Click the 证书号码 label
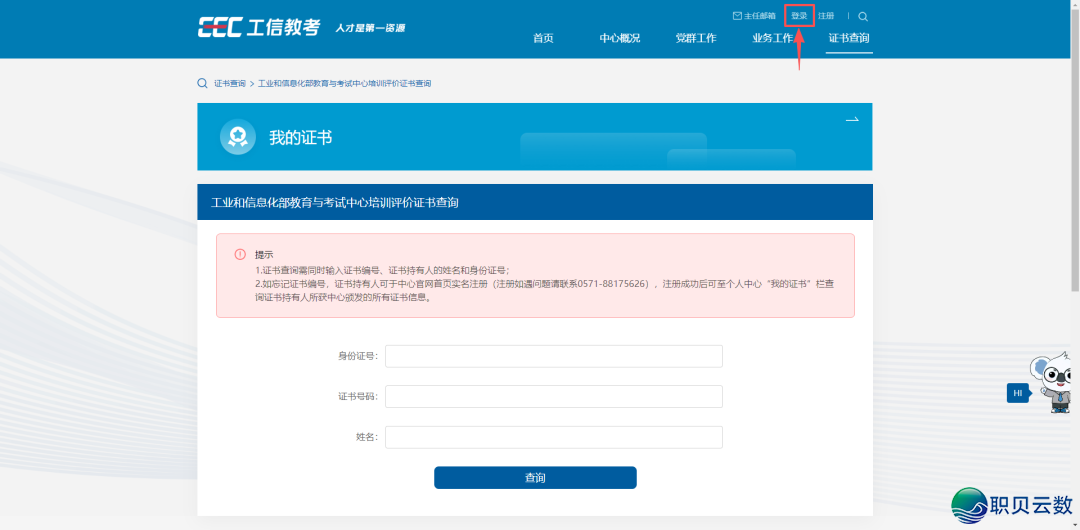1080x530 pixels. (357, 396)
